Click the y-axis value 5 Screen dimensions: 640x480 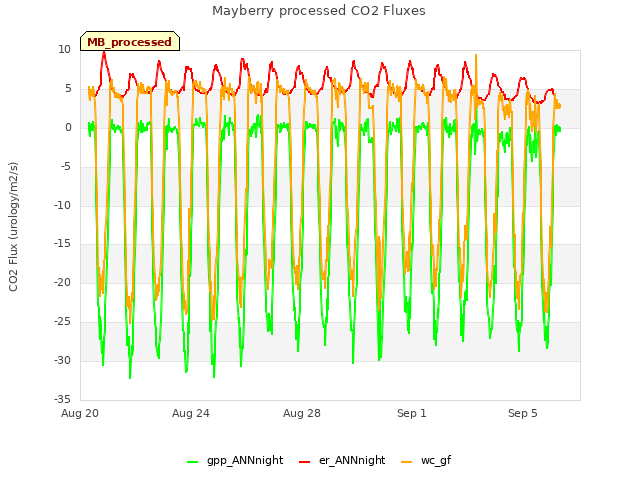click(68, 89)
